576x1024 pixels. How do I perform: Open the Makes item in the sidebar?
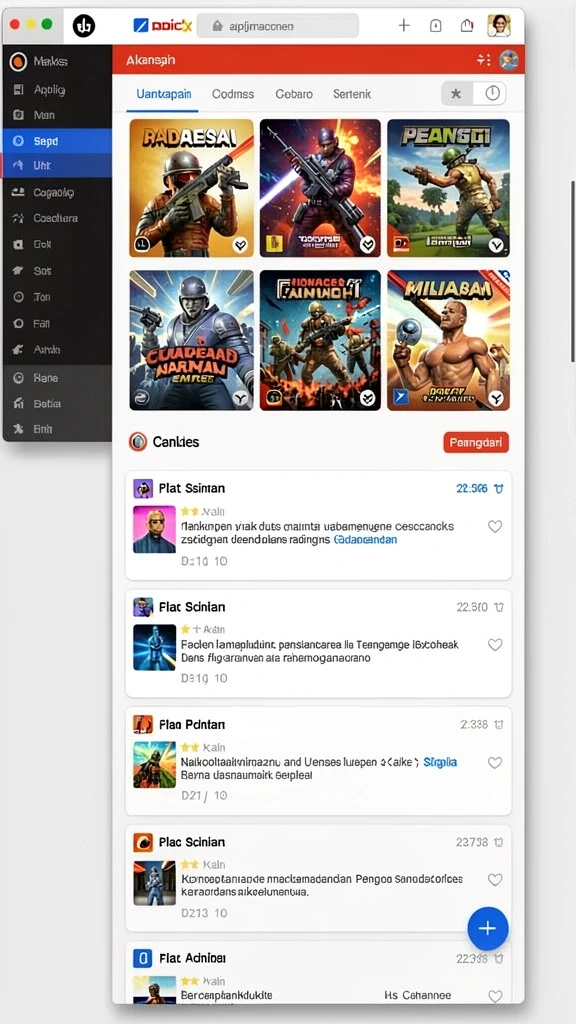tap(57, 61)
